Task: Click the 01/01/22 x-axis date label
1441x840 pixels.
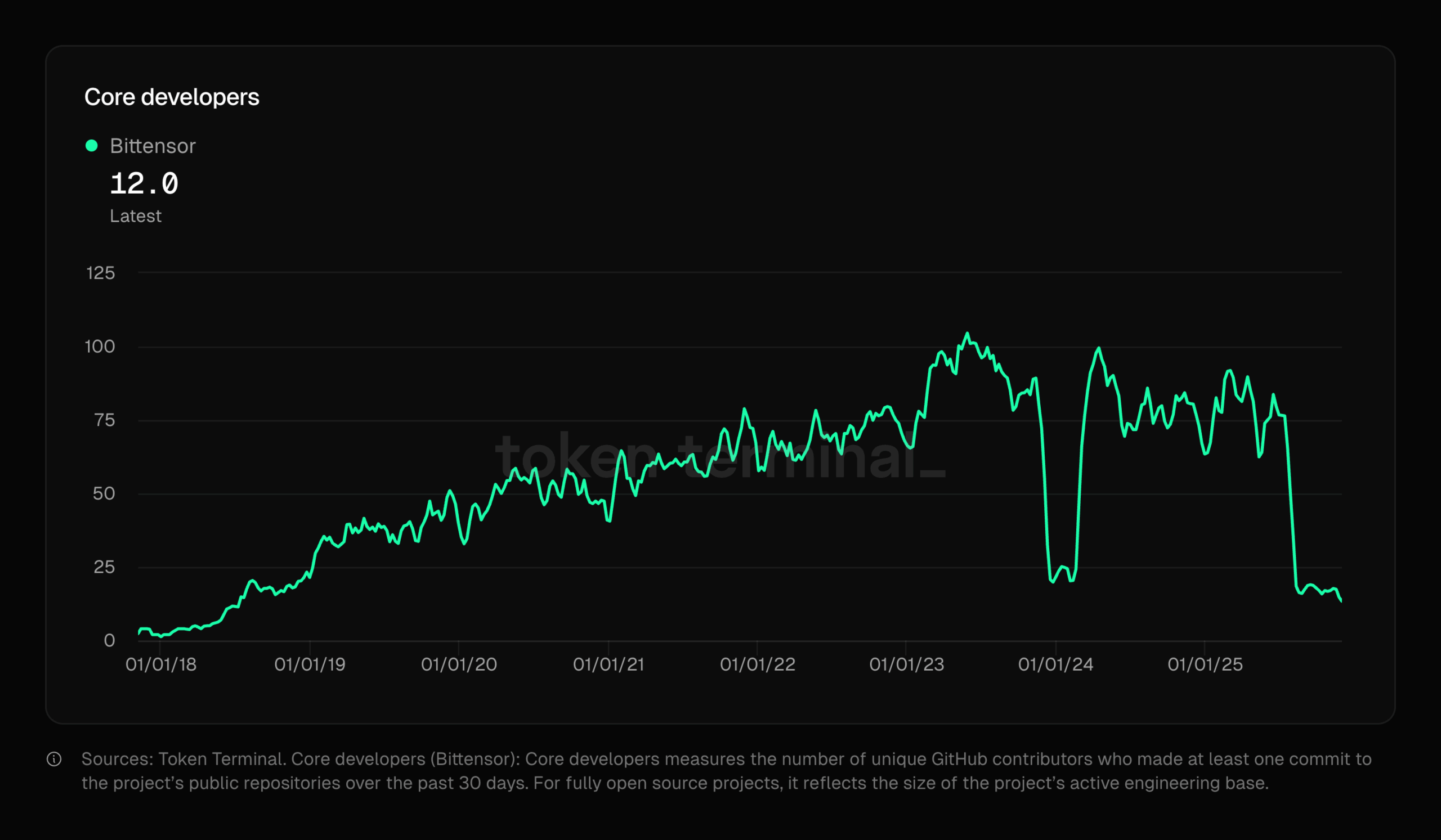Action: click(x=757, y=664)
